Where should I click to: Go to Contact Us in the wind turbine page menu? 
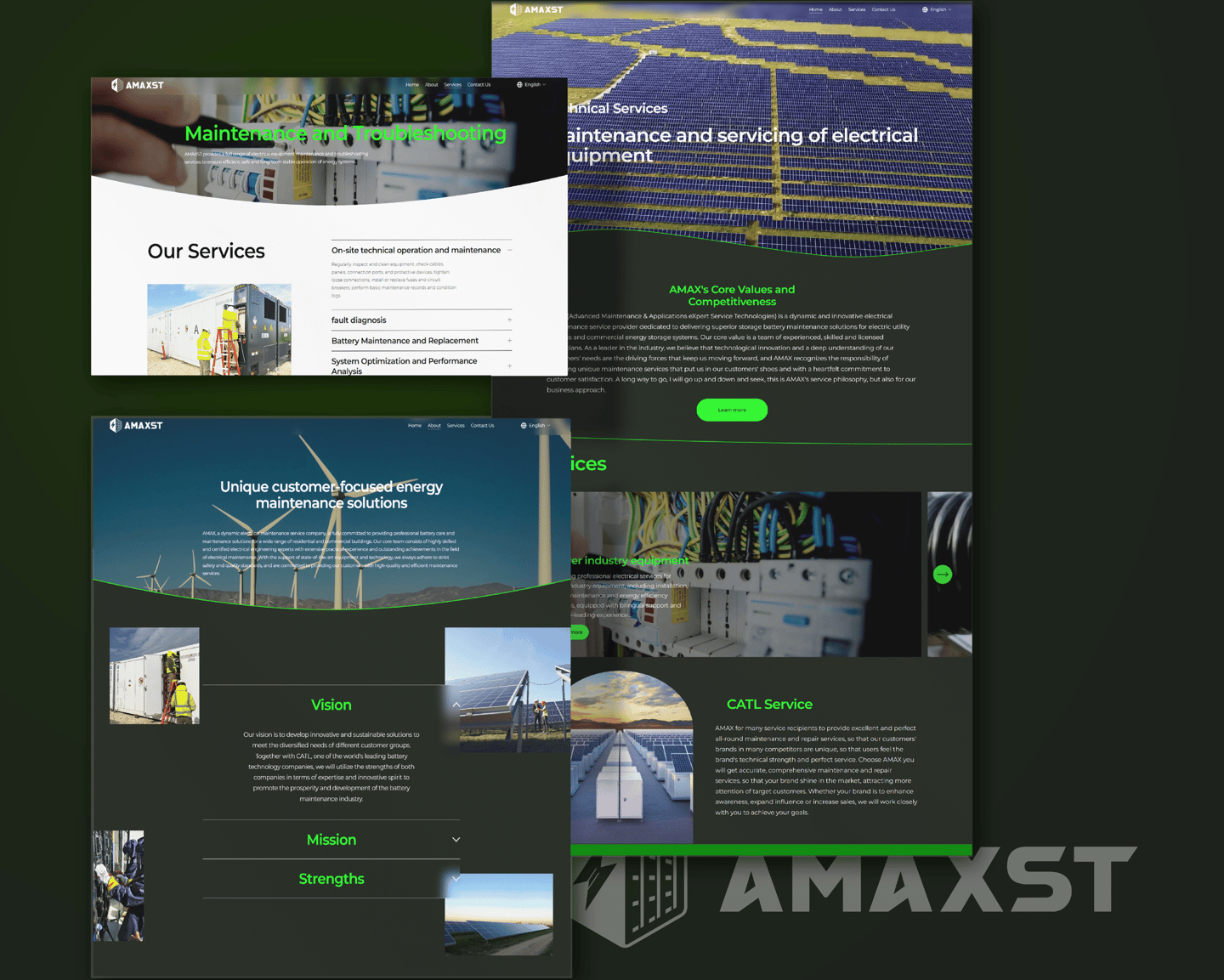pyautogui.click(x=483, y=425)
